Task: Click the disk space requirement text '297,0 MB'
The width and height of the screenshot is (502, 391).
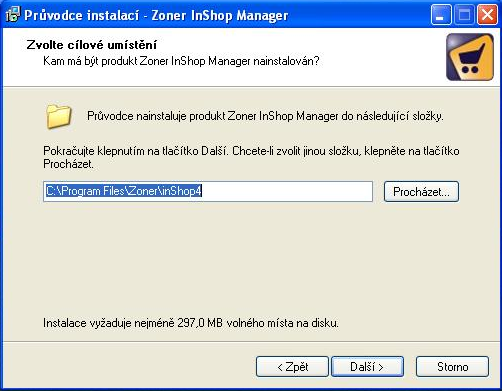Action: coord(200,323)
